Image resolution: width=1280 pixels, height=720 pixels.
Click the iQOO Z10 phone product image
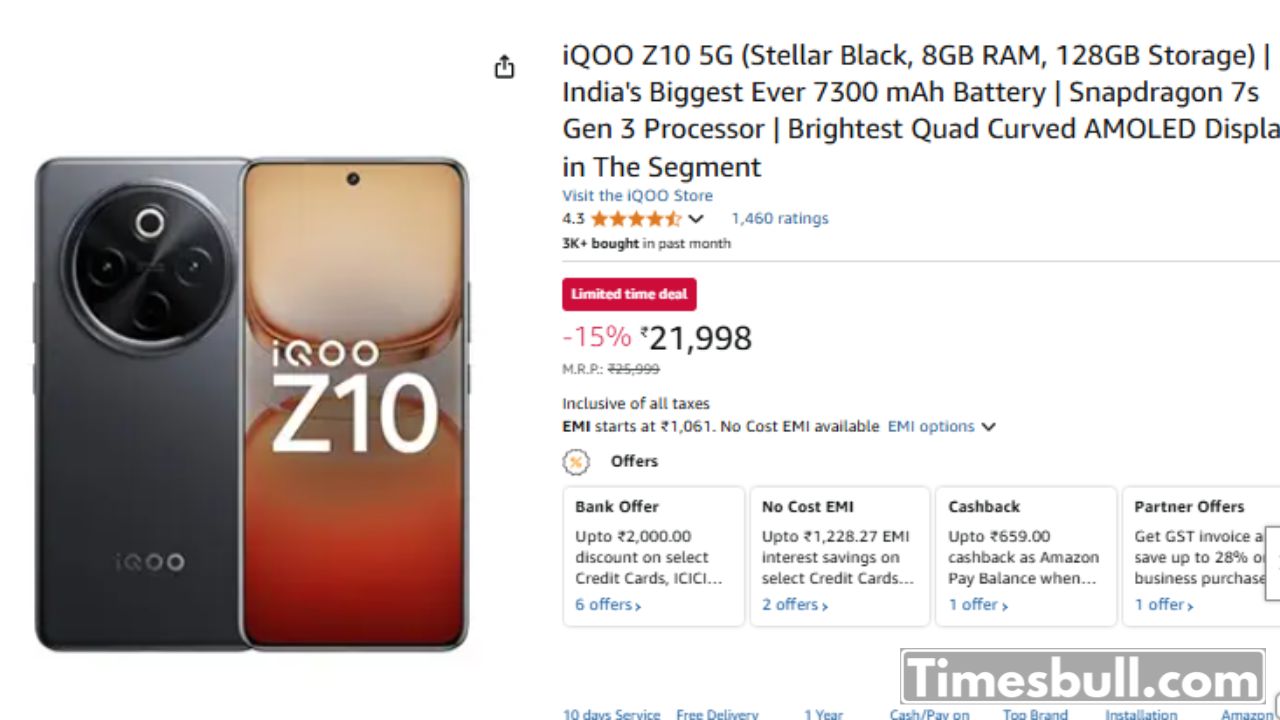(x=252, y=404)
